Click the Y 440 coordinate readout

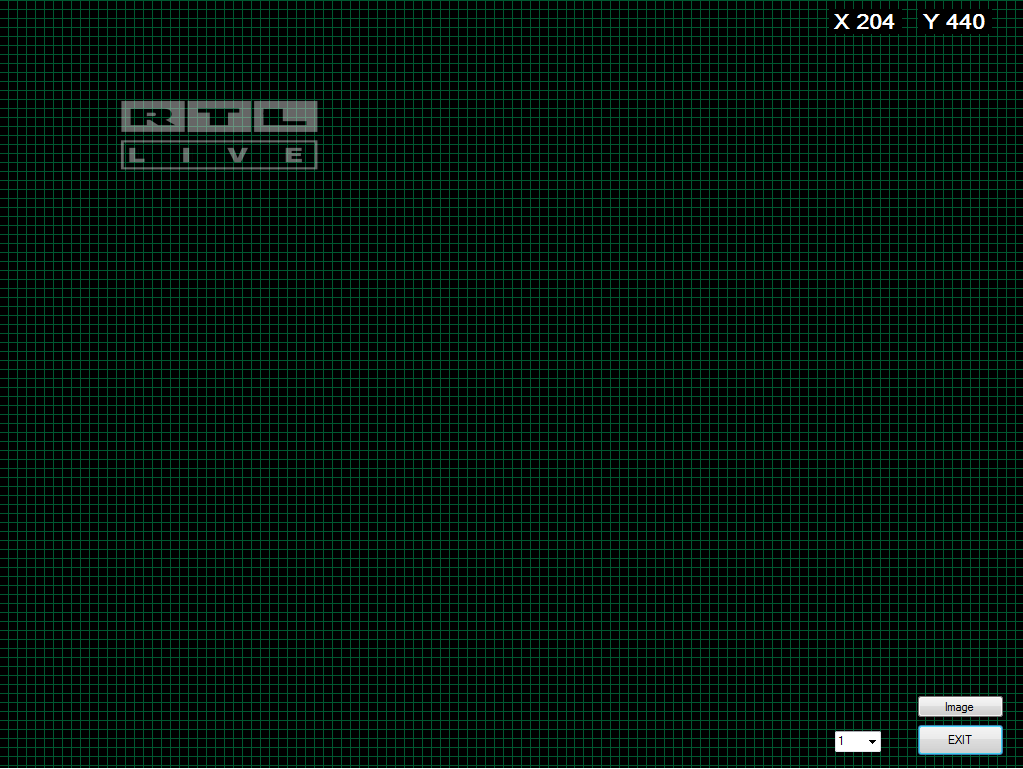[954, 22]
